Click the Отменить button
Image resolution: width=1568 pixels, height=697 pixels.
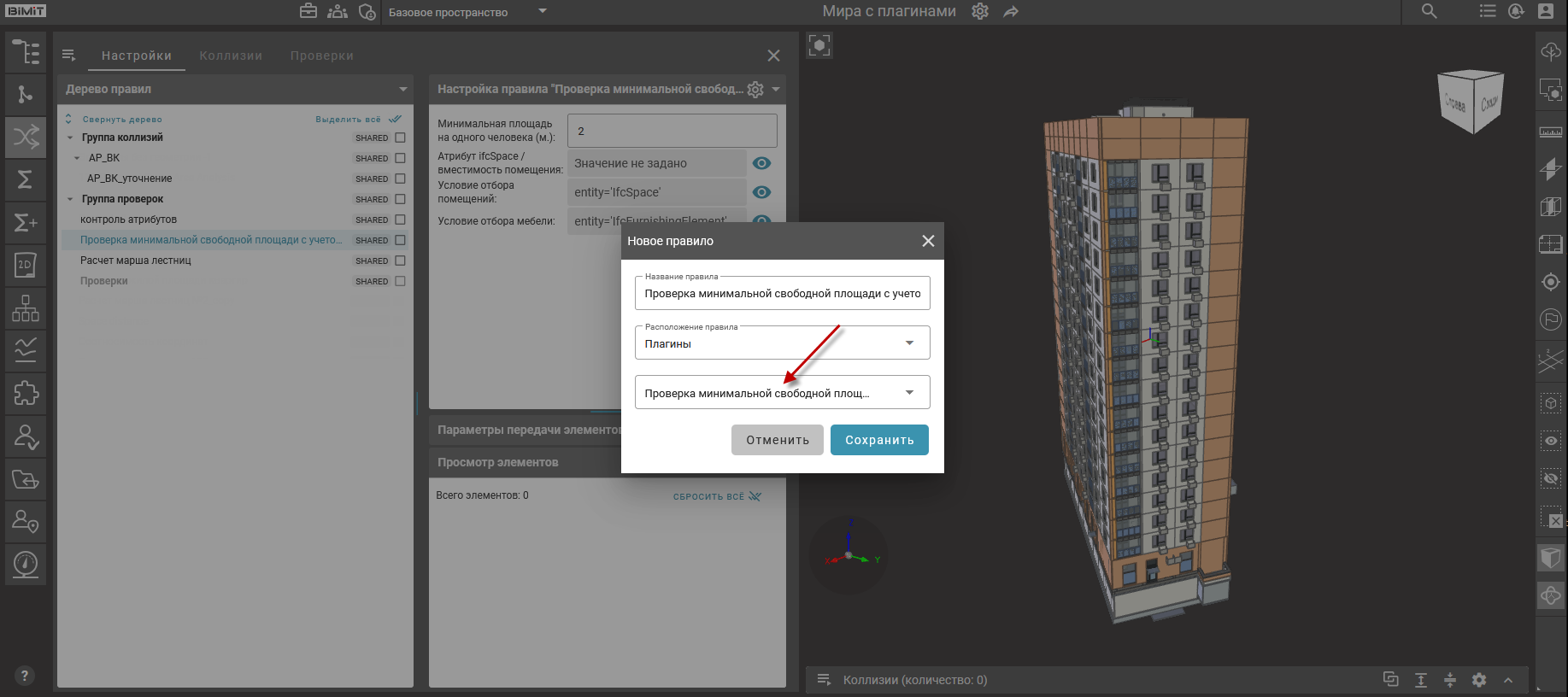[777, 440]
